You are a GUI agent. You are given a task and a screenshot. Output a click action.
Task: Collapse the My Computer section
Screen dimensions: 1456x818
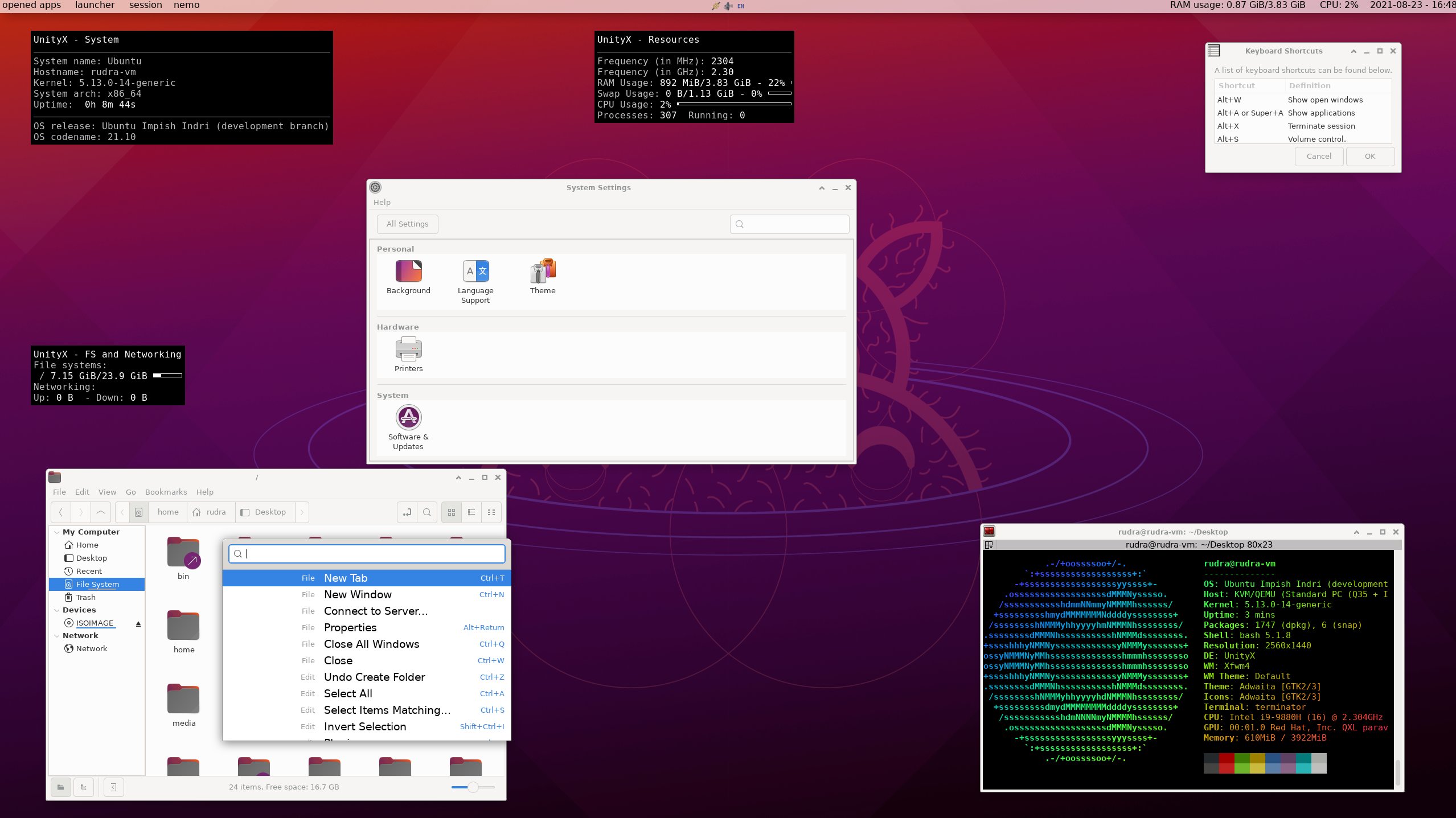pyautogui.click(x=57, y=532)
